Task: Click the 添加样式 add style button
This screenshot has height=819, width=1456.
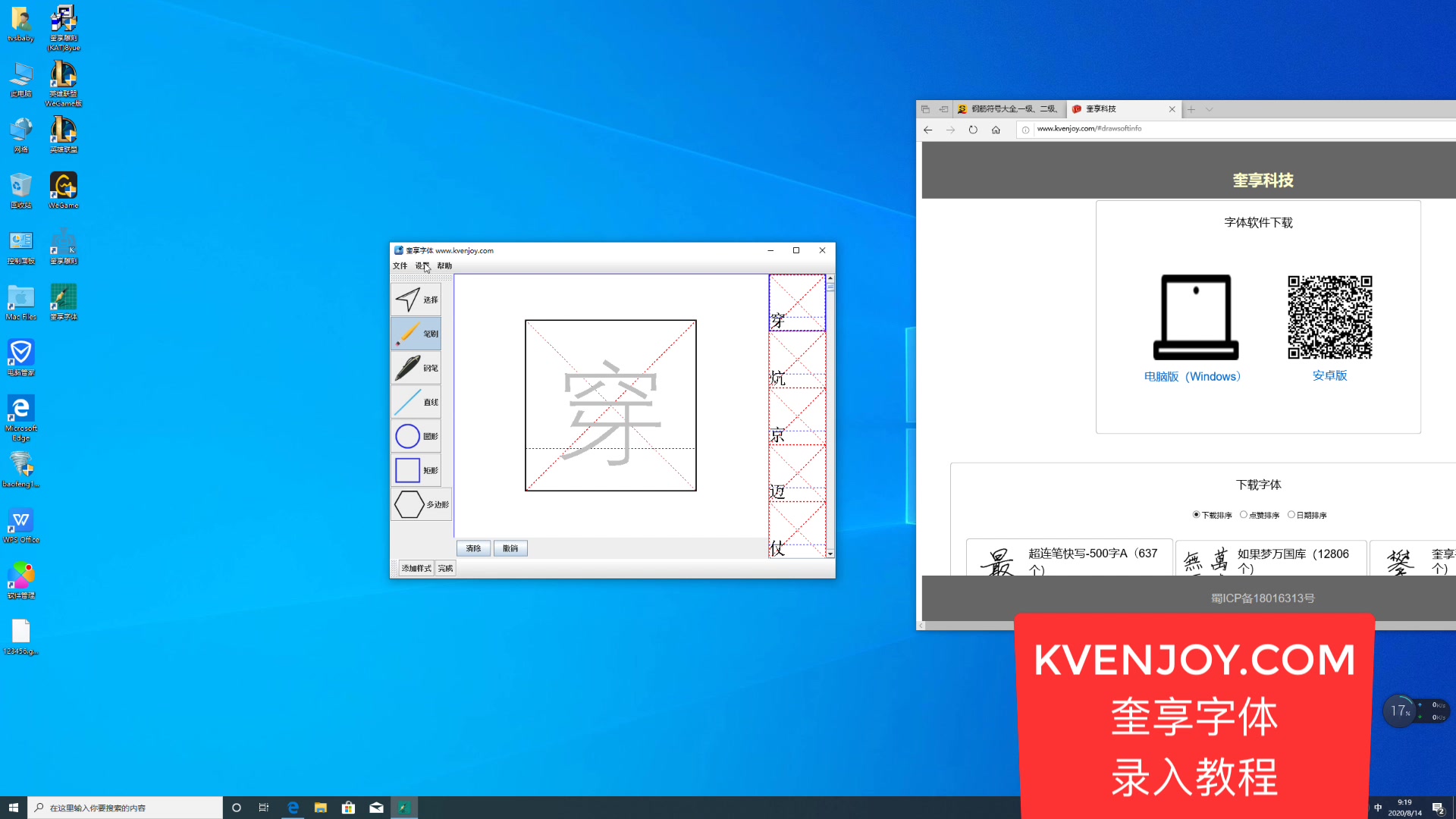Action: click(x=416, y=568)
